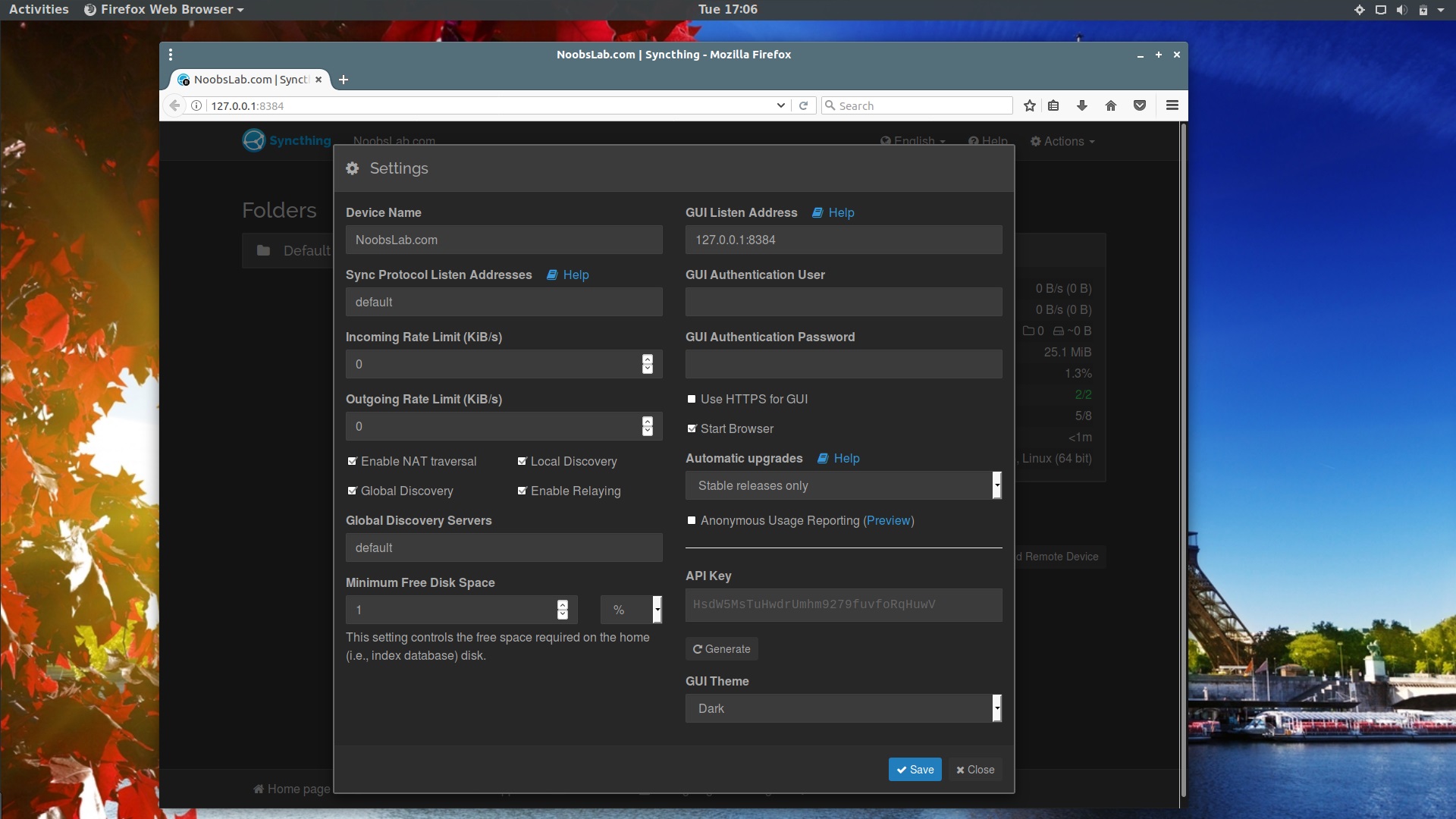Click the Home page footer link
This screenshot has height=819, width=1456.
(292, 789)
